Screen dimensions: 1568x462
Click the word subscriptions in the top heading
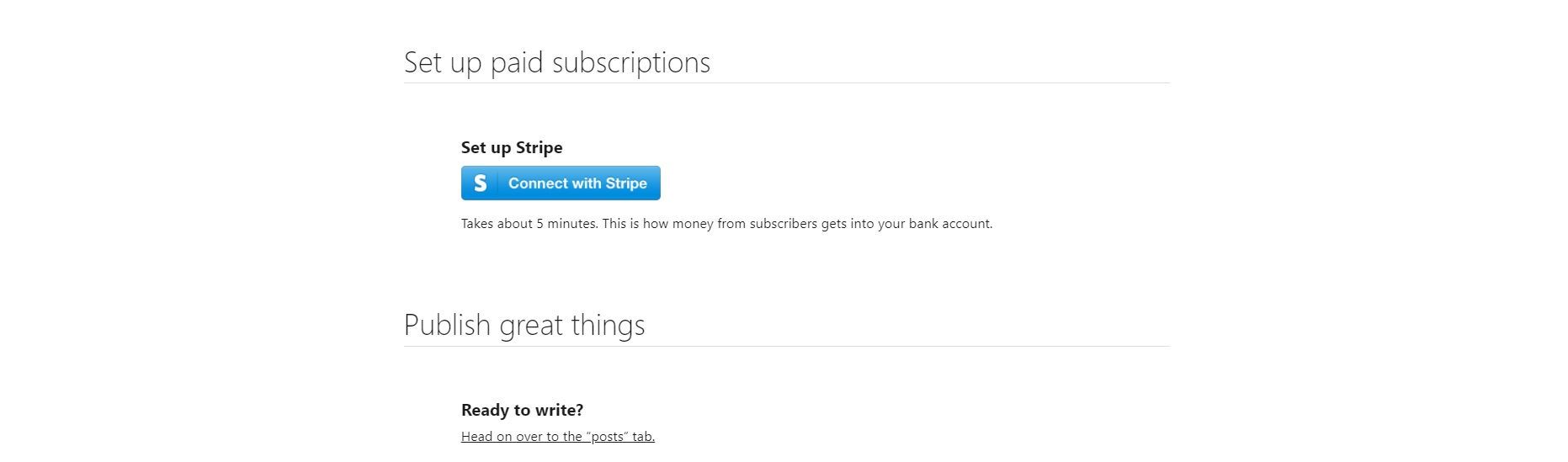pos(631,62)
